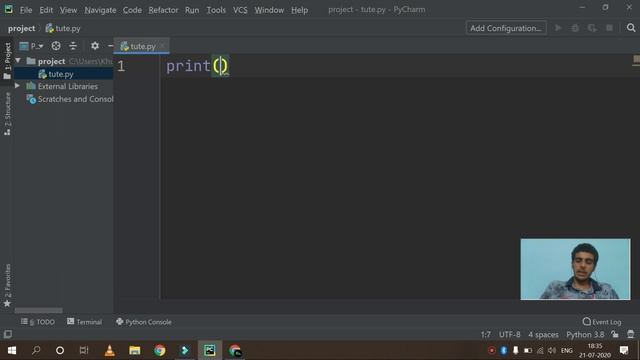Viewport: 640px width, 360px height.
Task: Click the Windows Start button
Action: 12,350
